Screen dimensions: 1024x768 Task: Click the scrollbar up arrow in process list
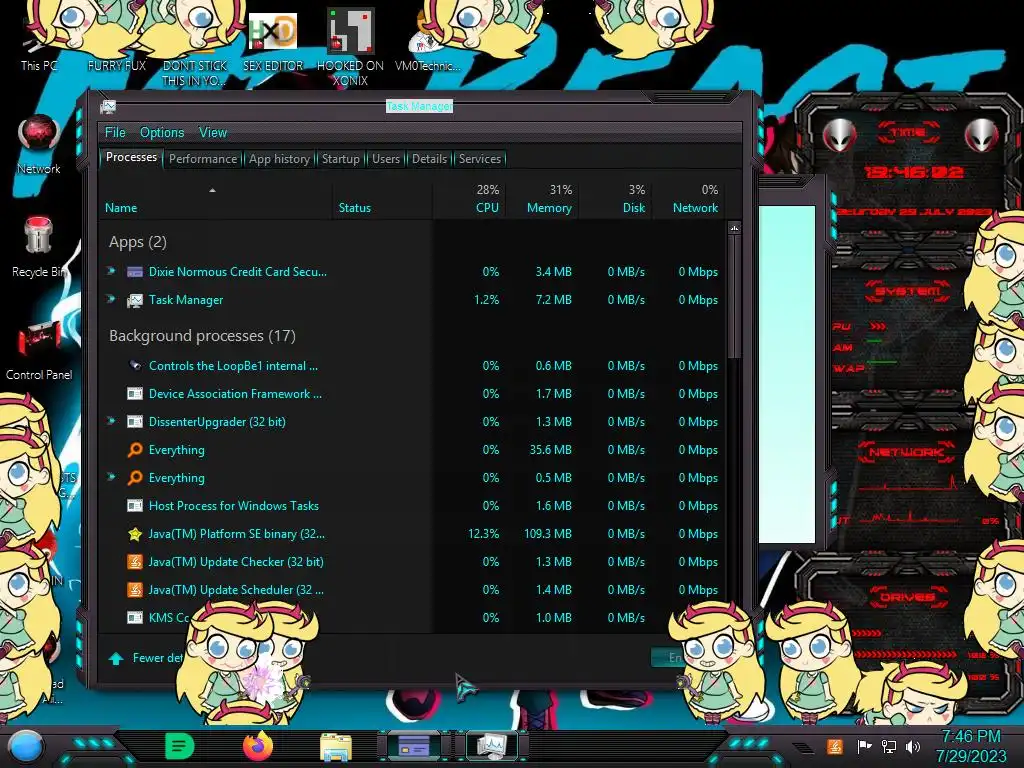click(x=734, y=229)
